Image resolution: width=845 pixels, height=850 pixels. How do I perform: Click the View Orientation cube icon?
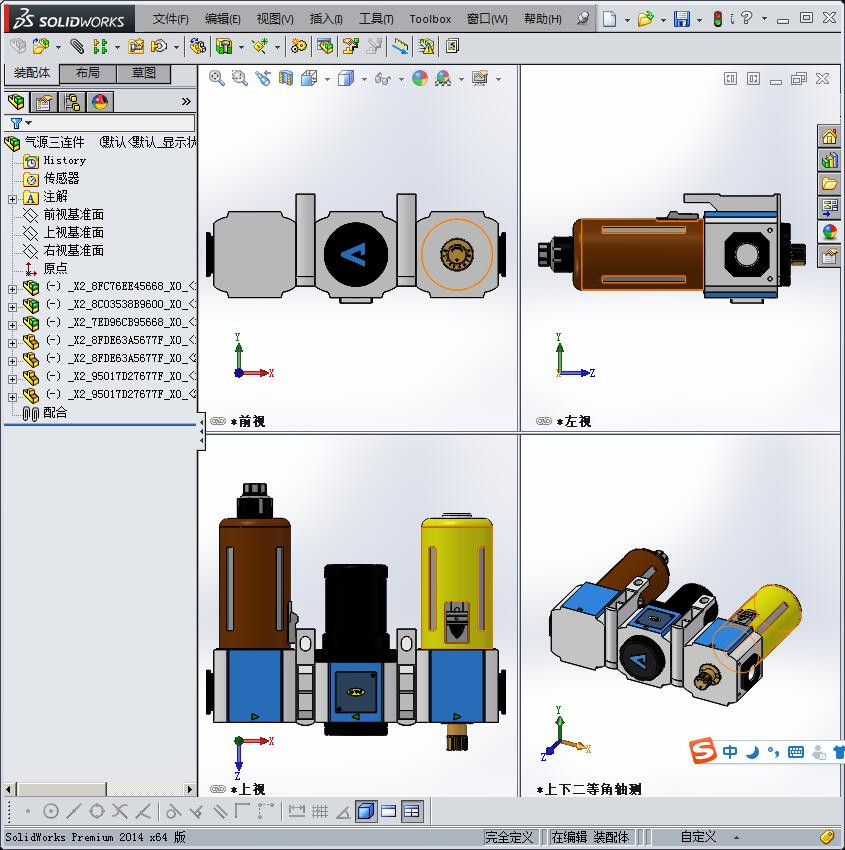[x=309, y=79]
